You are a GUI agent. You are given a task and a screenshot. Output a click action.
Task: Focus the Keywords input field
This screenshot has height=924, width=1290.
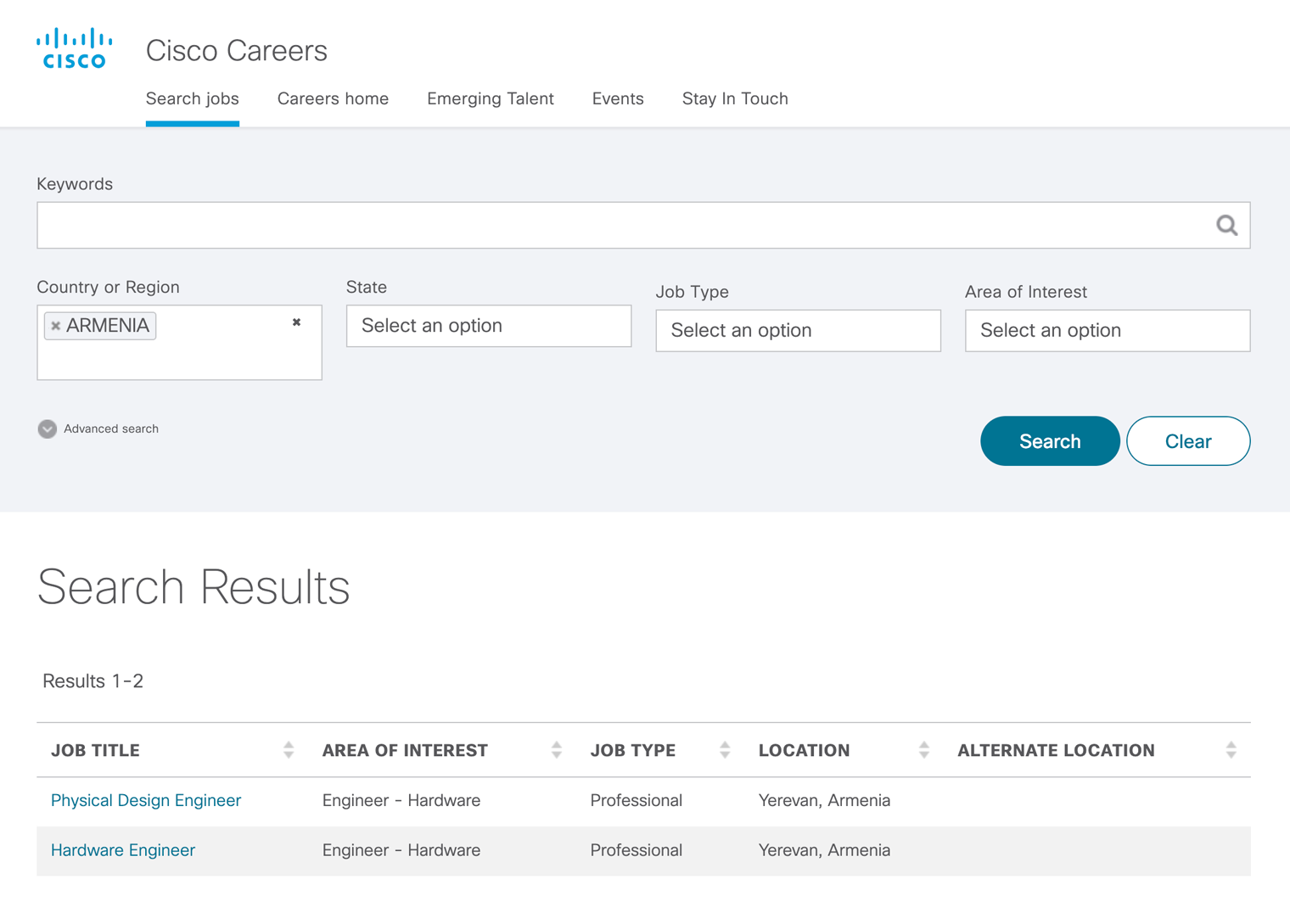click(643, 225)
